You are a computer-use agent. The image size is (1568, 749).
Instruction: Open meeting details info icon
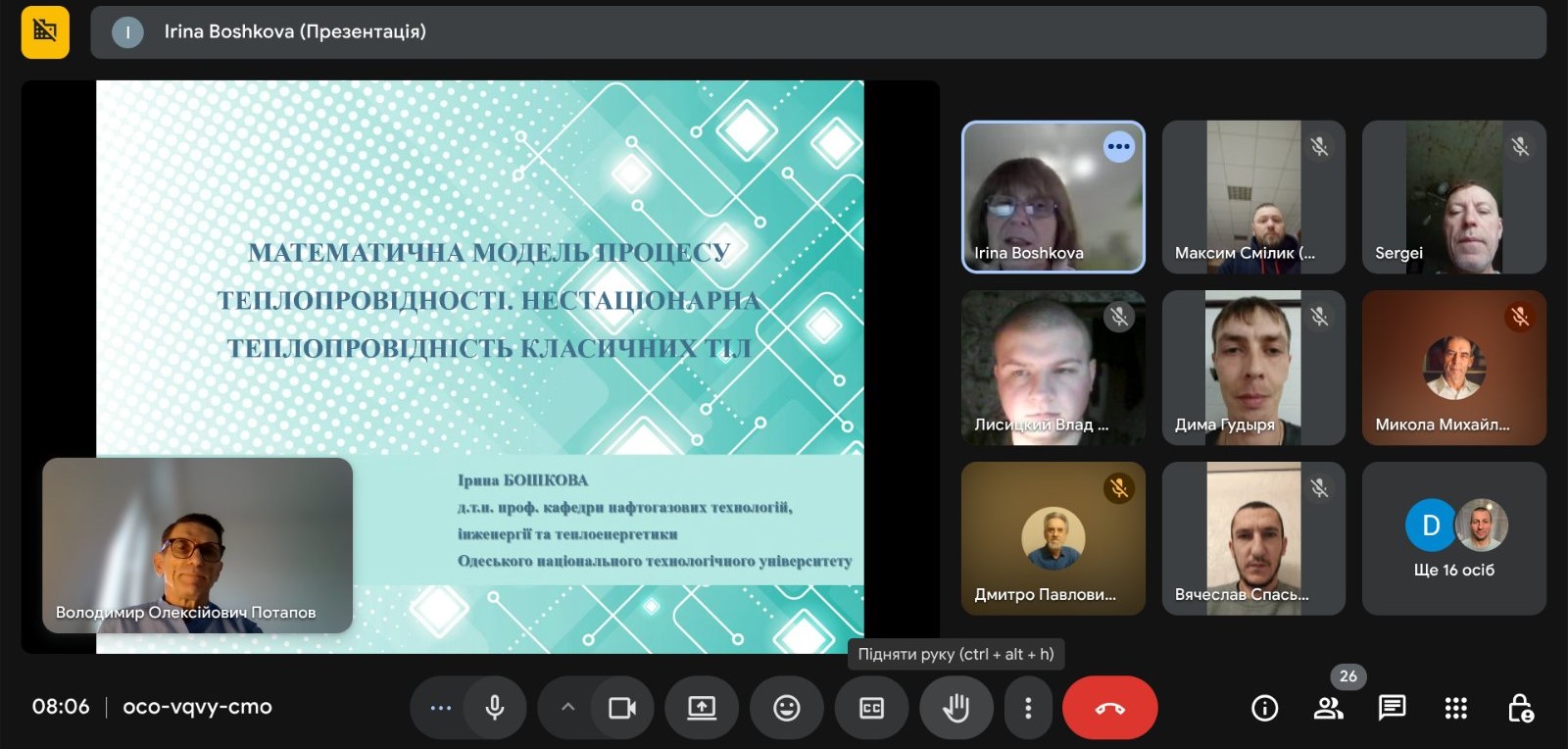pos(1264,708)
